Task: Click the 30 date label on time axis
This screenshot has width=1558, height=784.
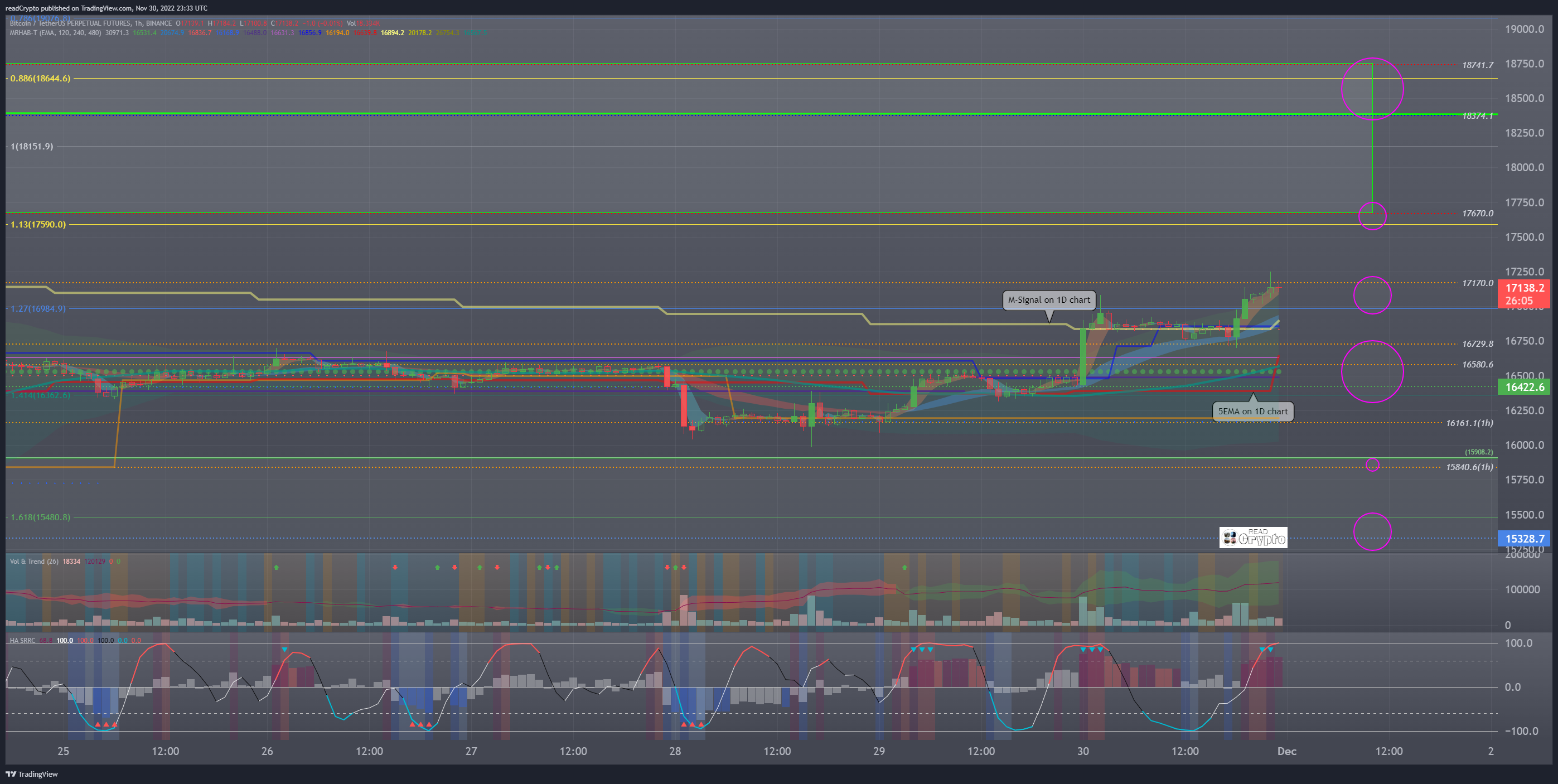Action: tap(1082, 751)
